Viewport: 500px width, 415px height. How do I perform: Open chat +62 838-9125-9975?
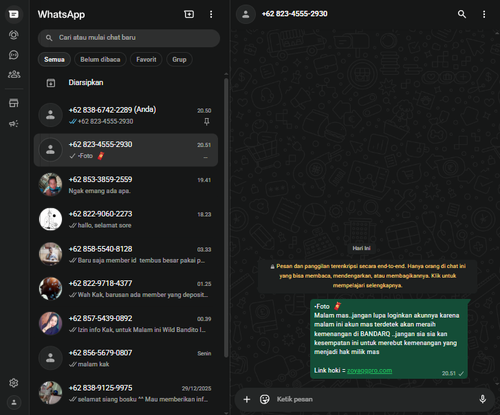tap(126, 393)
